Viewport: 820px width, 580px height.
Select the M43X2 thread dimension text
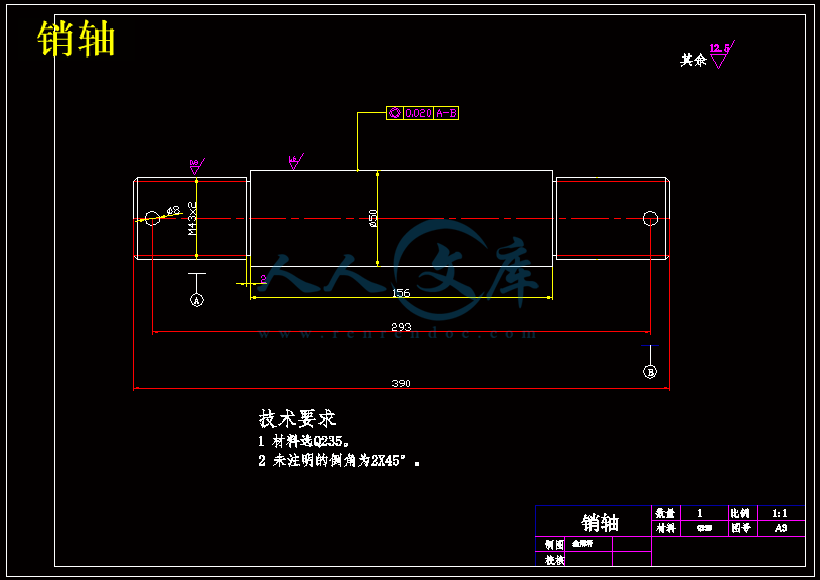(192, 219)
